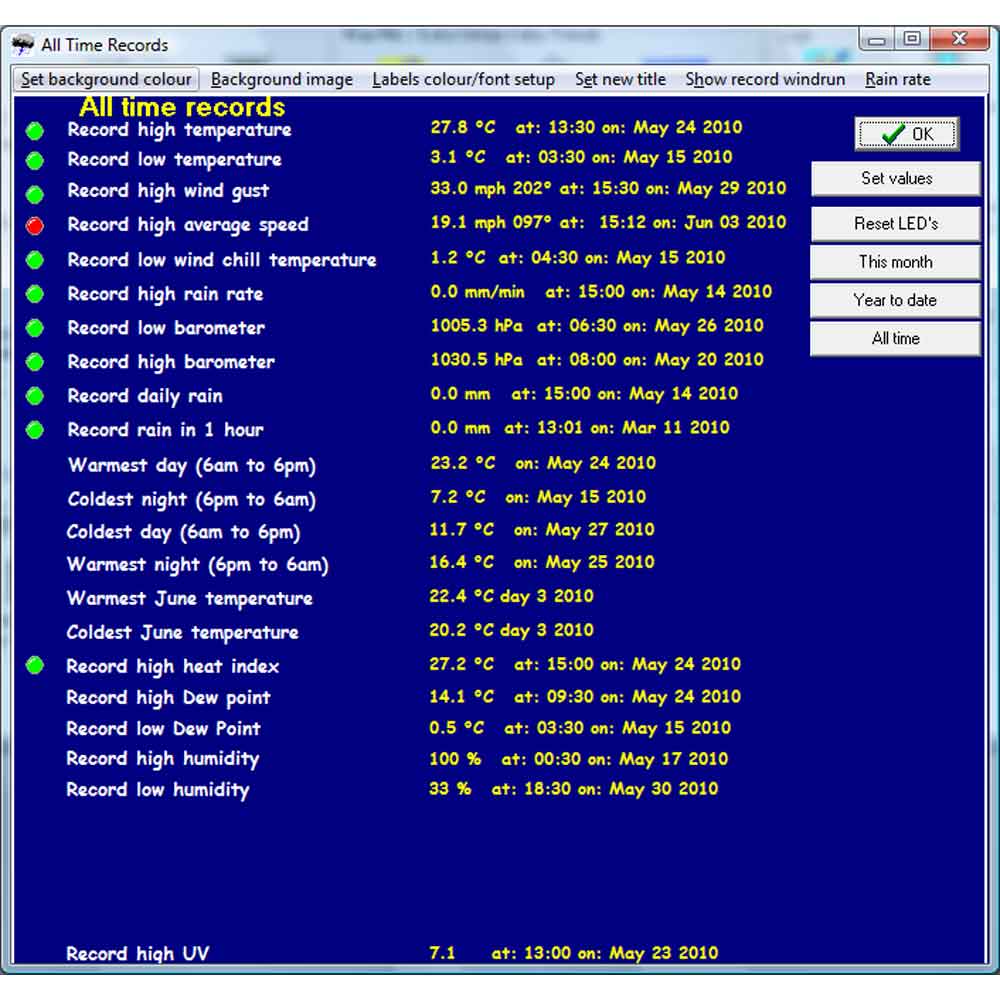Open Labels colour/font setup
The height and width of the screenshot is (1000, 1000).
(463, 79)
